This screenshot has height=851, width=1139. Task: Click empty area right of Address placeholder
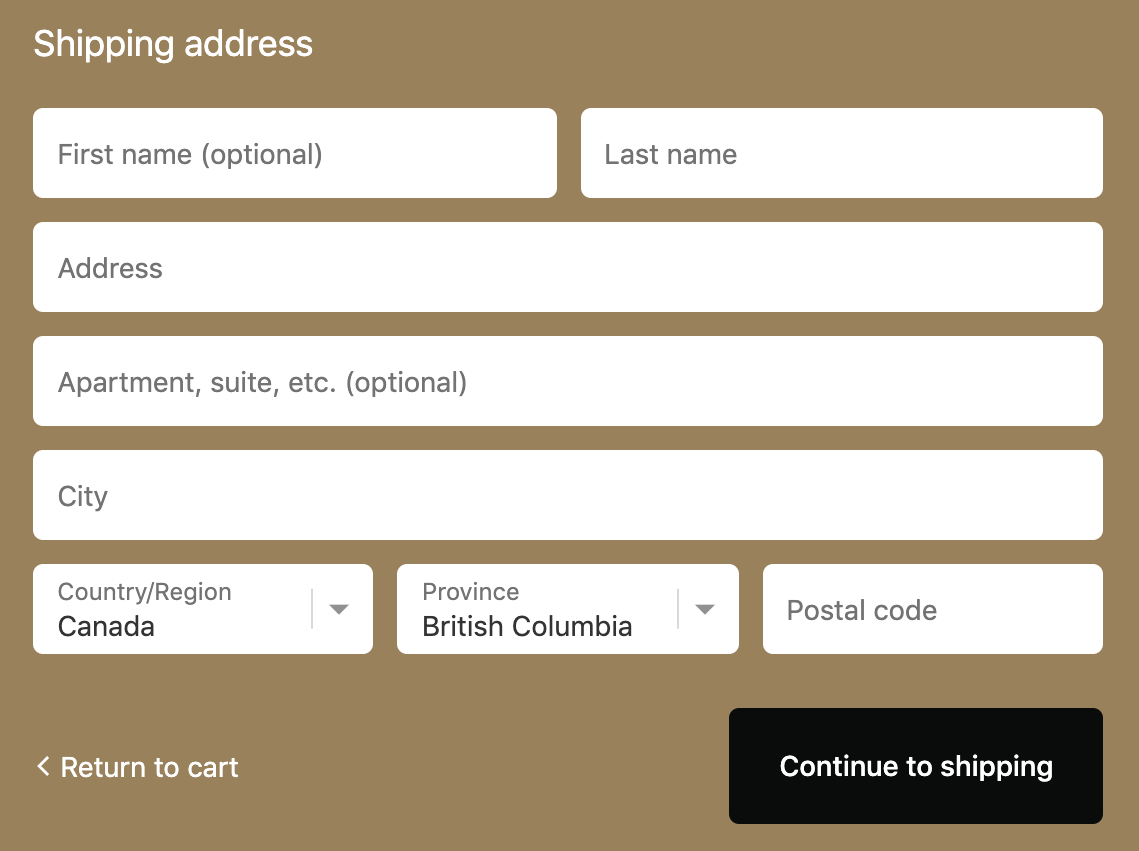coord(700,268)
